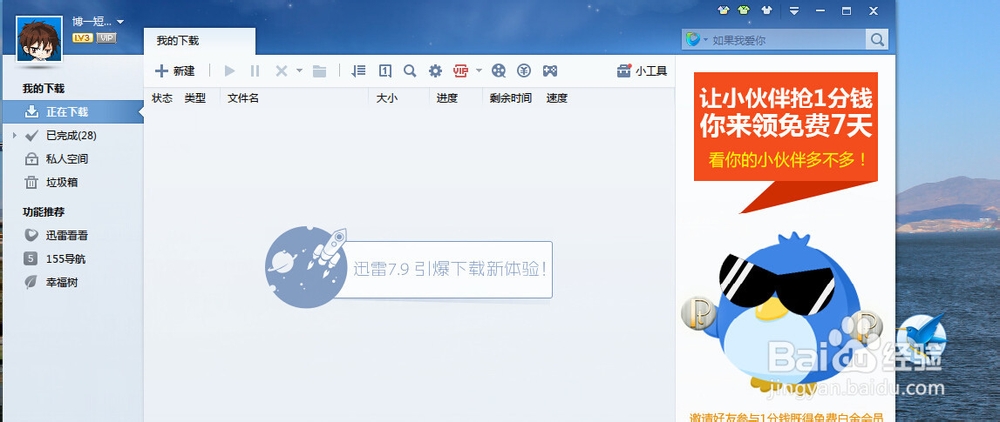Click the toolbar magnifier search icon
This screenshot has width=1000, height=422.
(410, 71)
